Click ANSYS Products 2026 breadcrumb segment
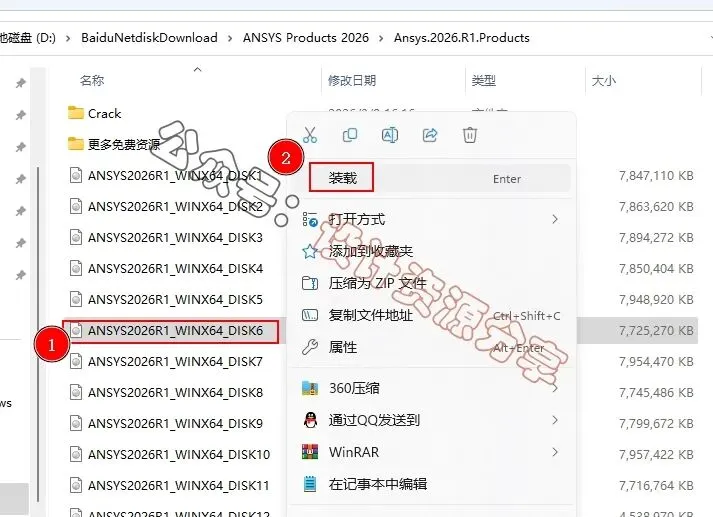The height and width of the screenshot is (517, 713). [x=306, y=38]
